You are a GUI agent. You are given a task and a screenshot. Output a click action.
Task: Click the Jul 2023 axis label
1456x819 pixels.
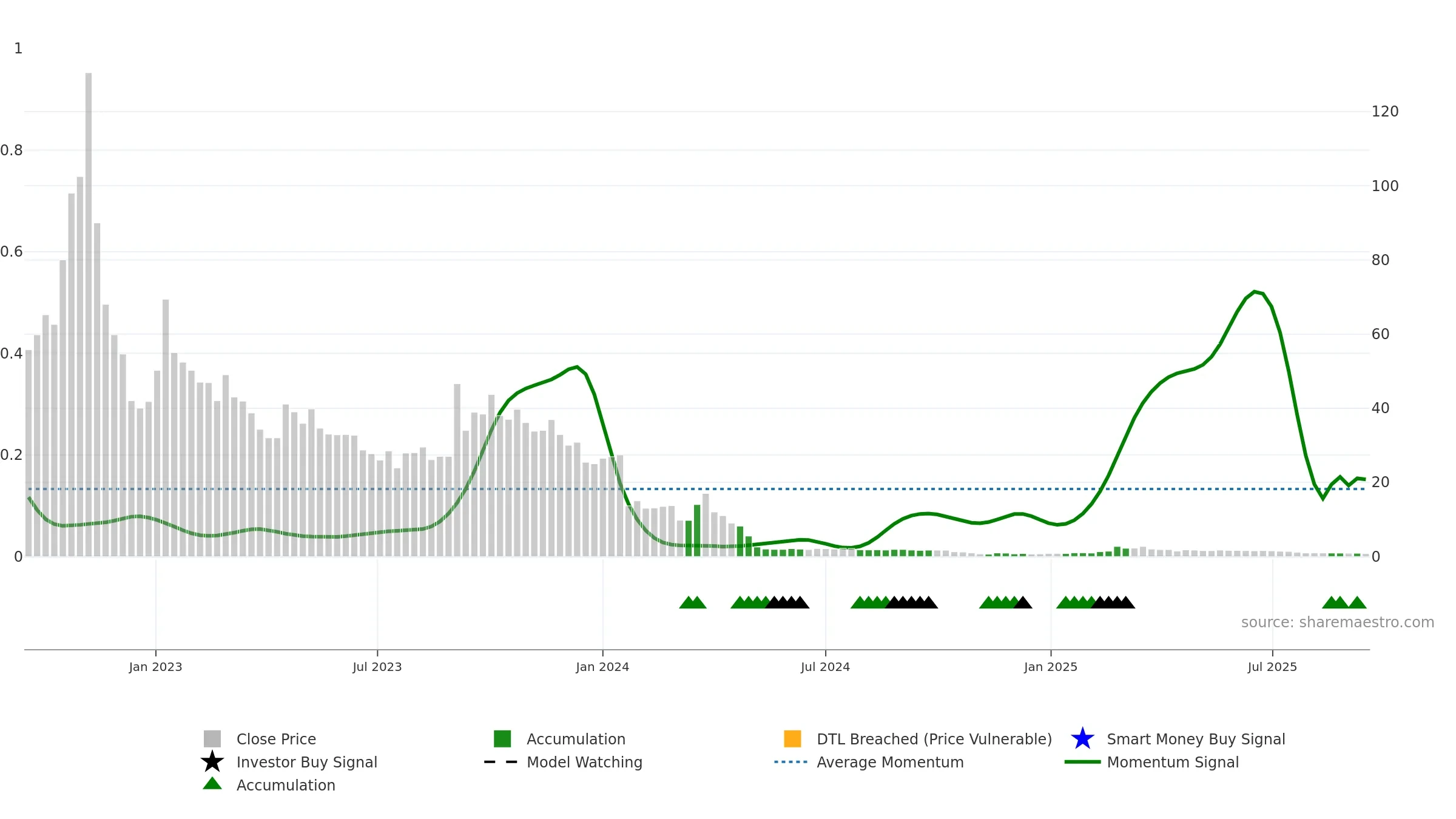point(377,667)
